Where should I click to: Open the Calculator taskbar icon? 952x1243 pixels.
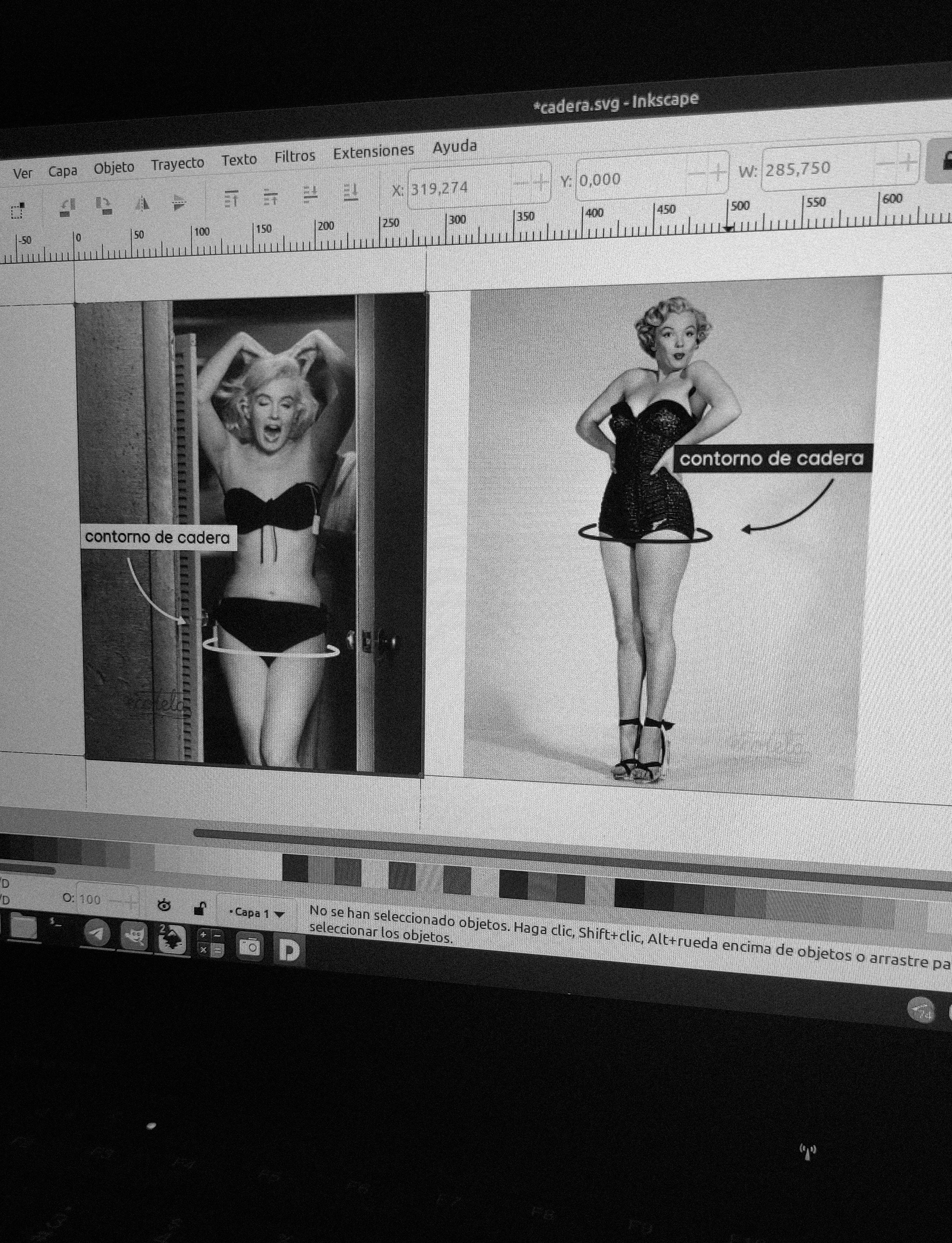[x=210, y=943]
